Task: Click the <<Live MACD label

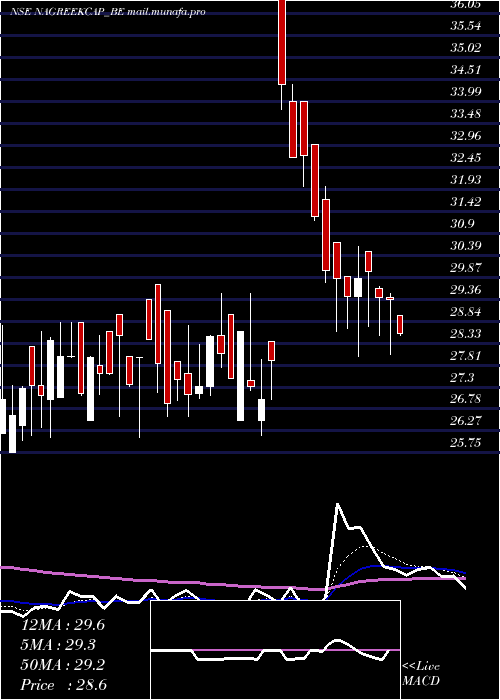Action: pos(421,673)
